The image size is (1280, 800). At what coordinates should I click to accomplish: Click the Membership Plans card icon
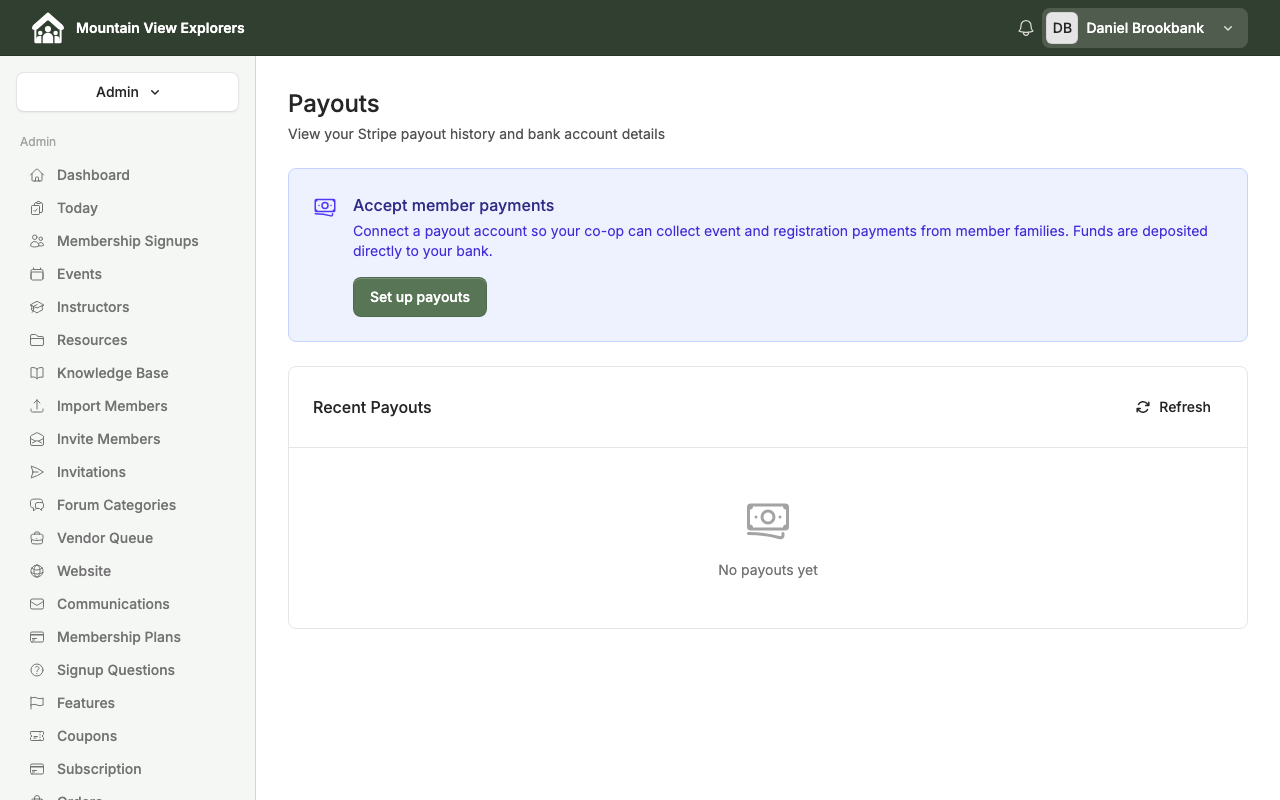[37, 637]
